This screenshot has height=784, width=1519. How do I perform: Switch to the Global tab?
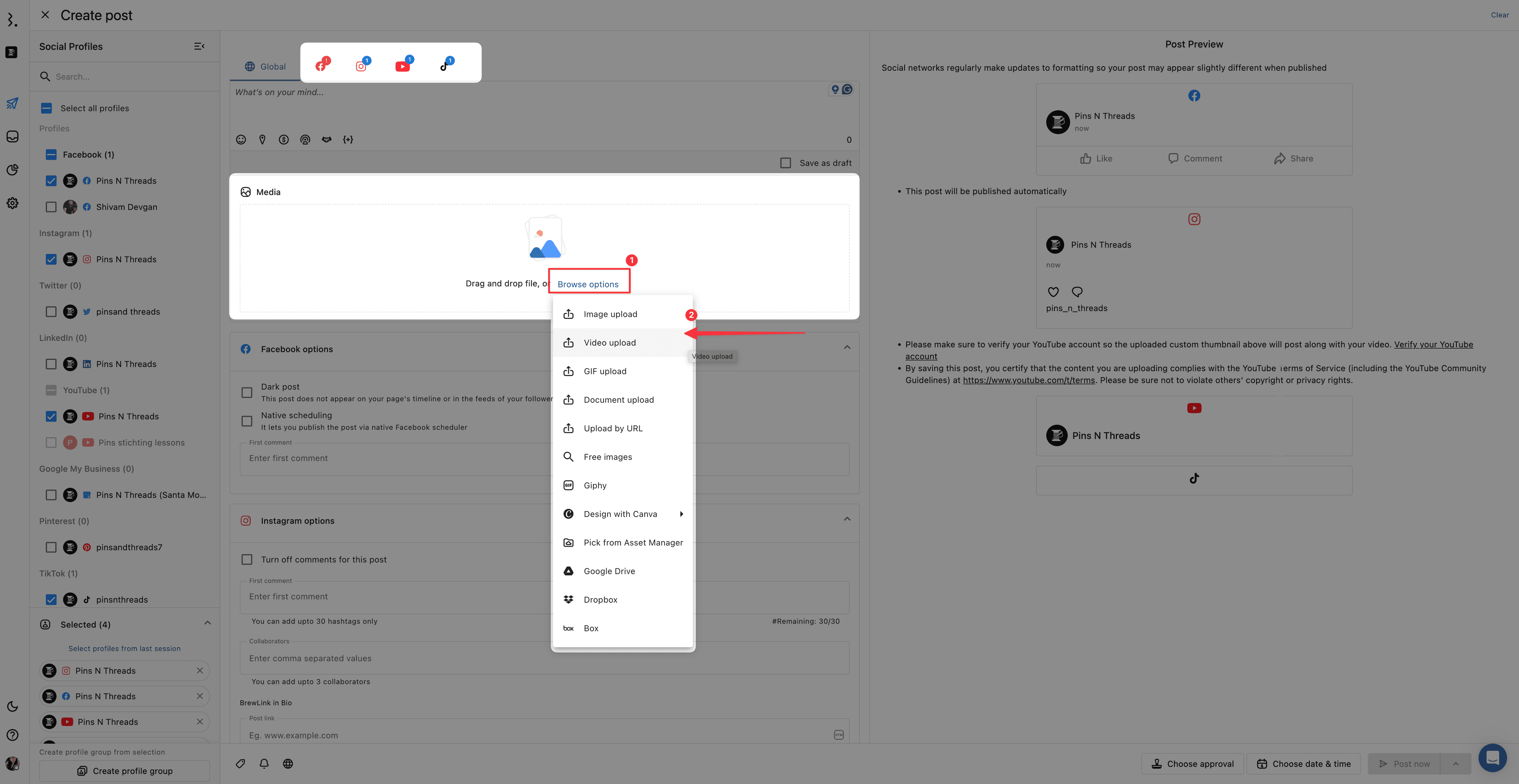[x=265, y=66]
